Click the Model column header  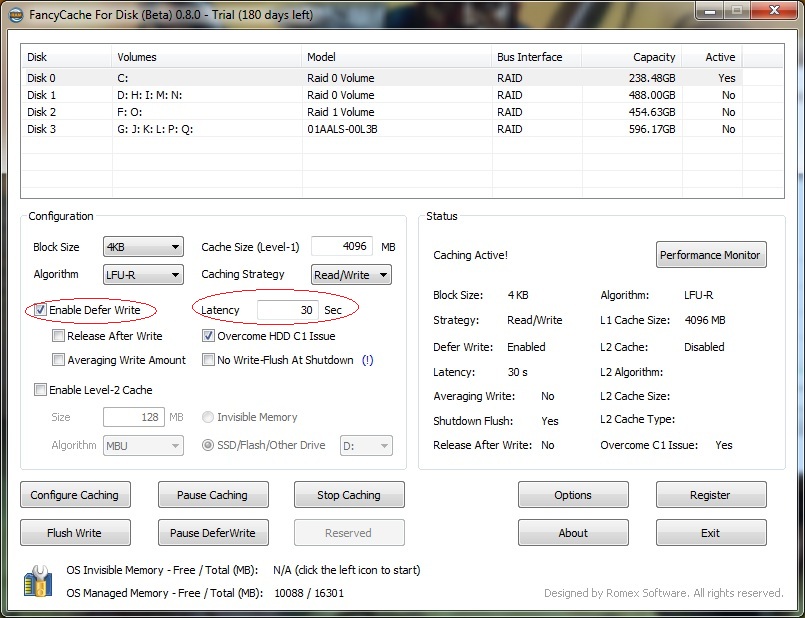396,57
